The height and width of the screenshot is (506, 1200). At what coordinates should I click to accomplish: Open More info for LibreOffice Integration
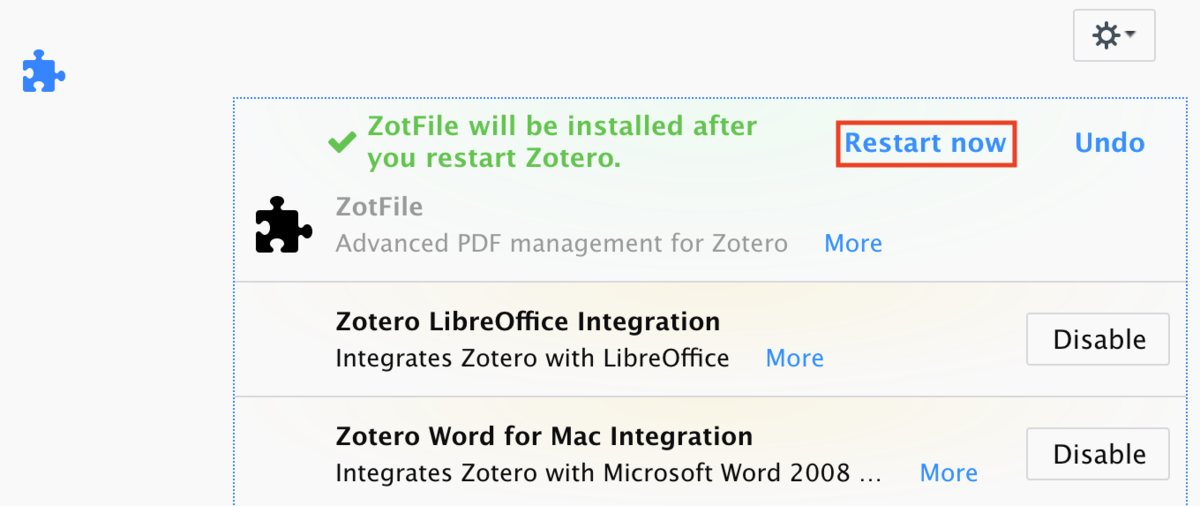pyautogui.click(x=794, y=358)
